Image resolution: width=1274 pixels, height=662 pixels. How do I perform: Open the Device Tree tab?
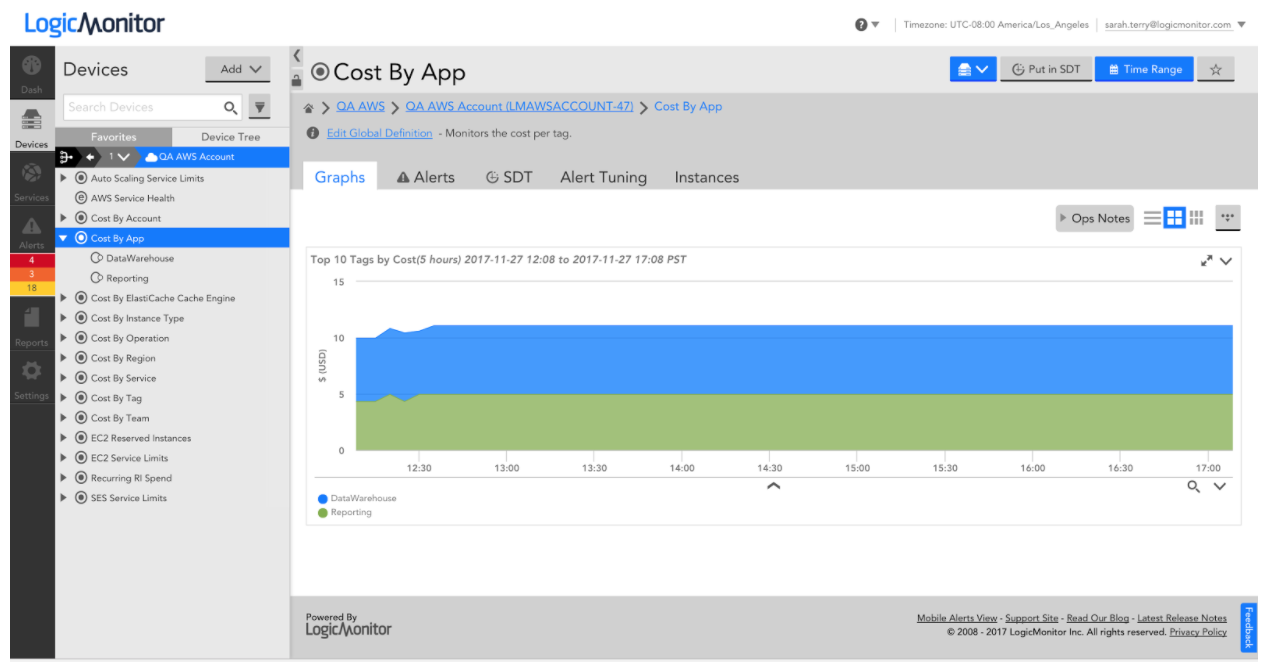[230, 137]
